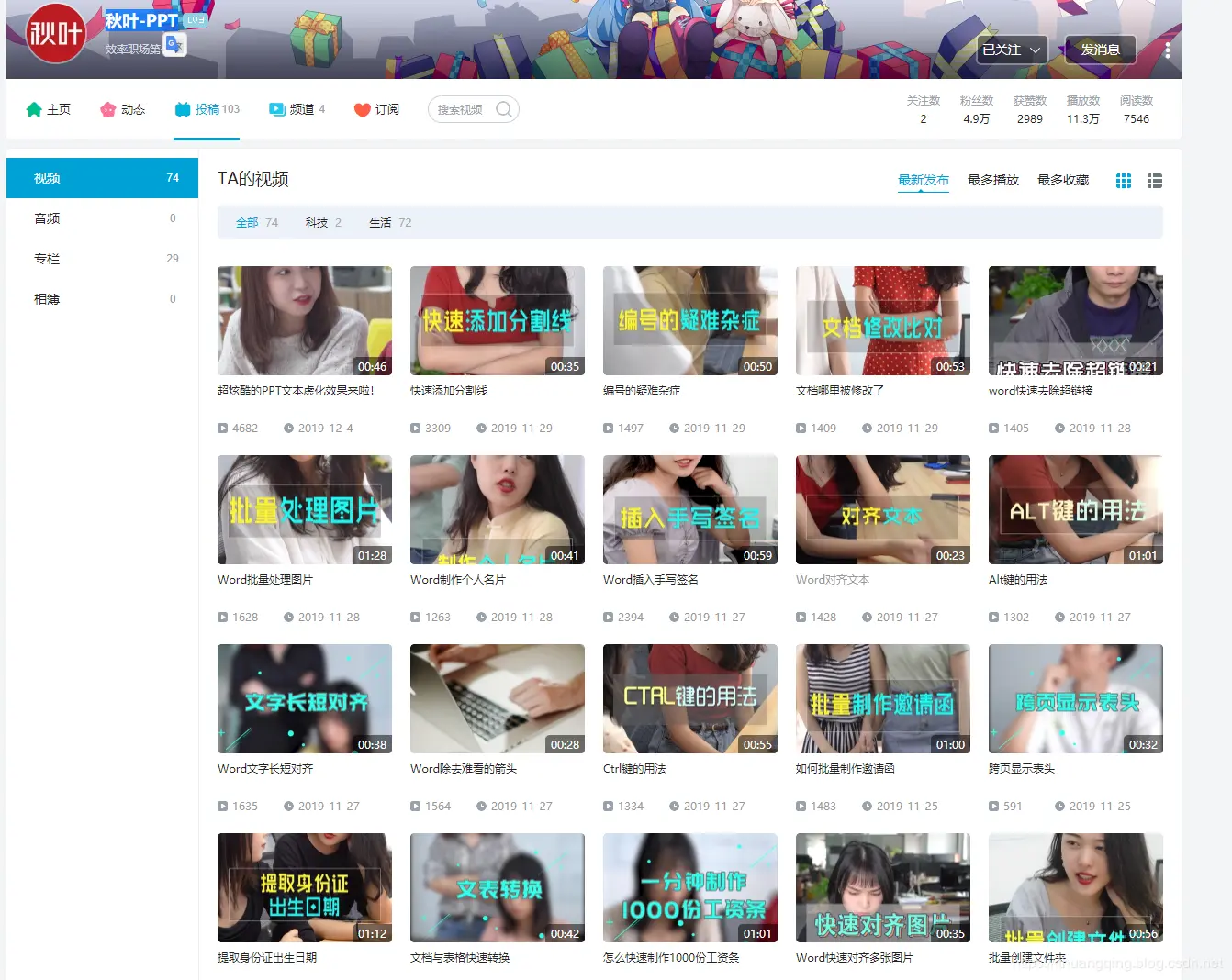Sort videos by 最多播放
The height and width of the screenshot is (980, 1232).
[992, 180]
